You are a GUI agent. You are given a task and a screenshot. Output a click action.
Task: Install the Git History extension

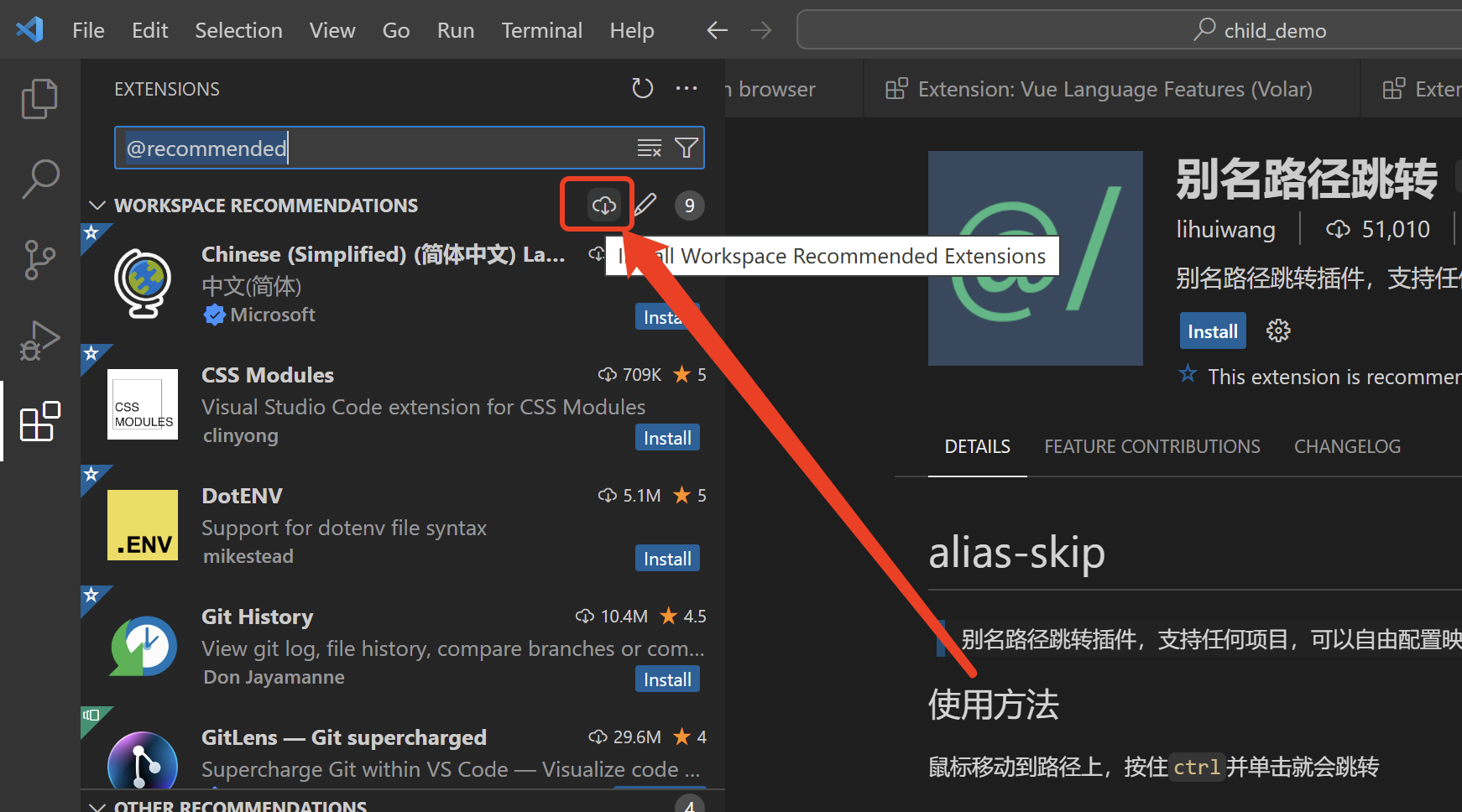pos(667,679)
